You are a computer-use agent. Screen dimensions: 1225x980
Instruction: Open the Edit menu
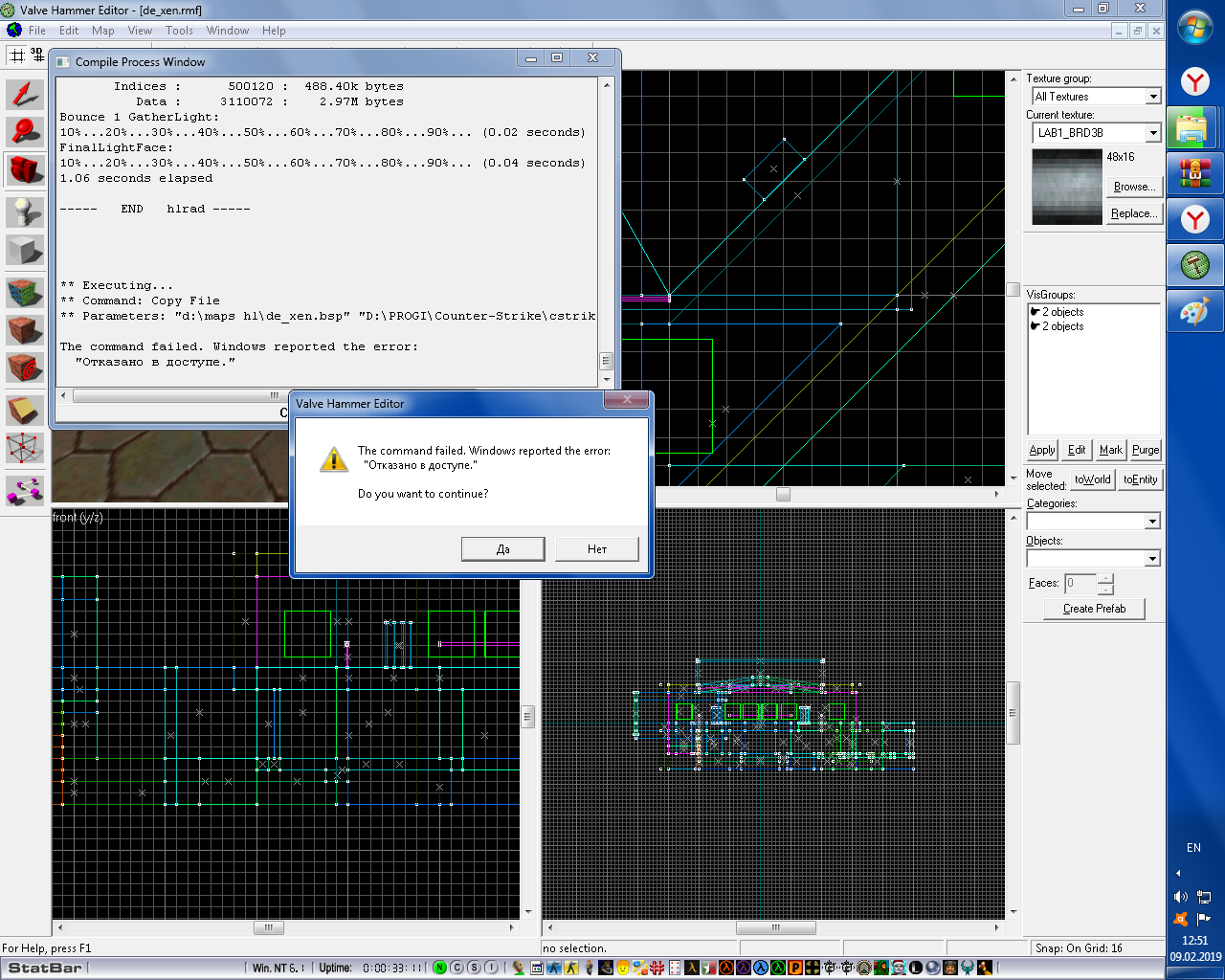[x=69, y=31]
